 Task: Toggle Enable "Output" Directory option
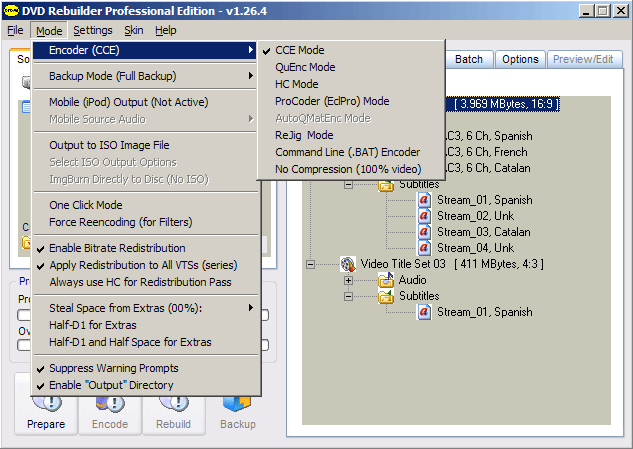click(146, 385)
